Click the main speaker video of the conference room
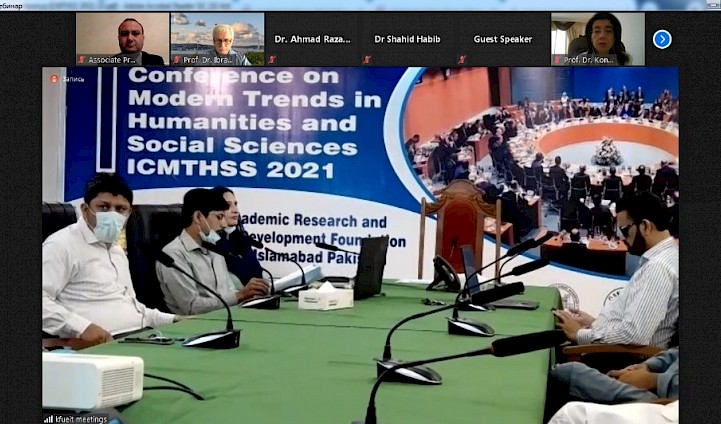This screenshot has width=721, height=424. pos(360,245)
